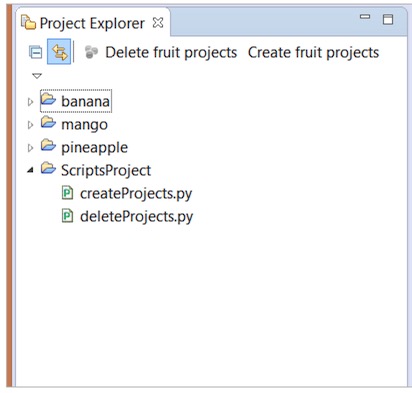Collapse the ScriptsProject node
Screen dimensions: 412x393
[30, 170]
